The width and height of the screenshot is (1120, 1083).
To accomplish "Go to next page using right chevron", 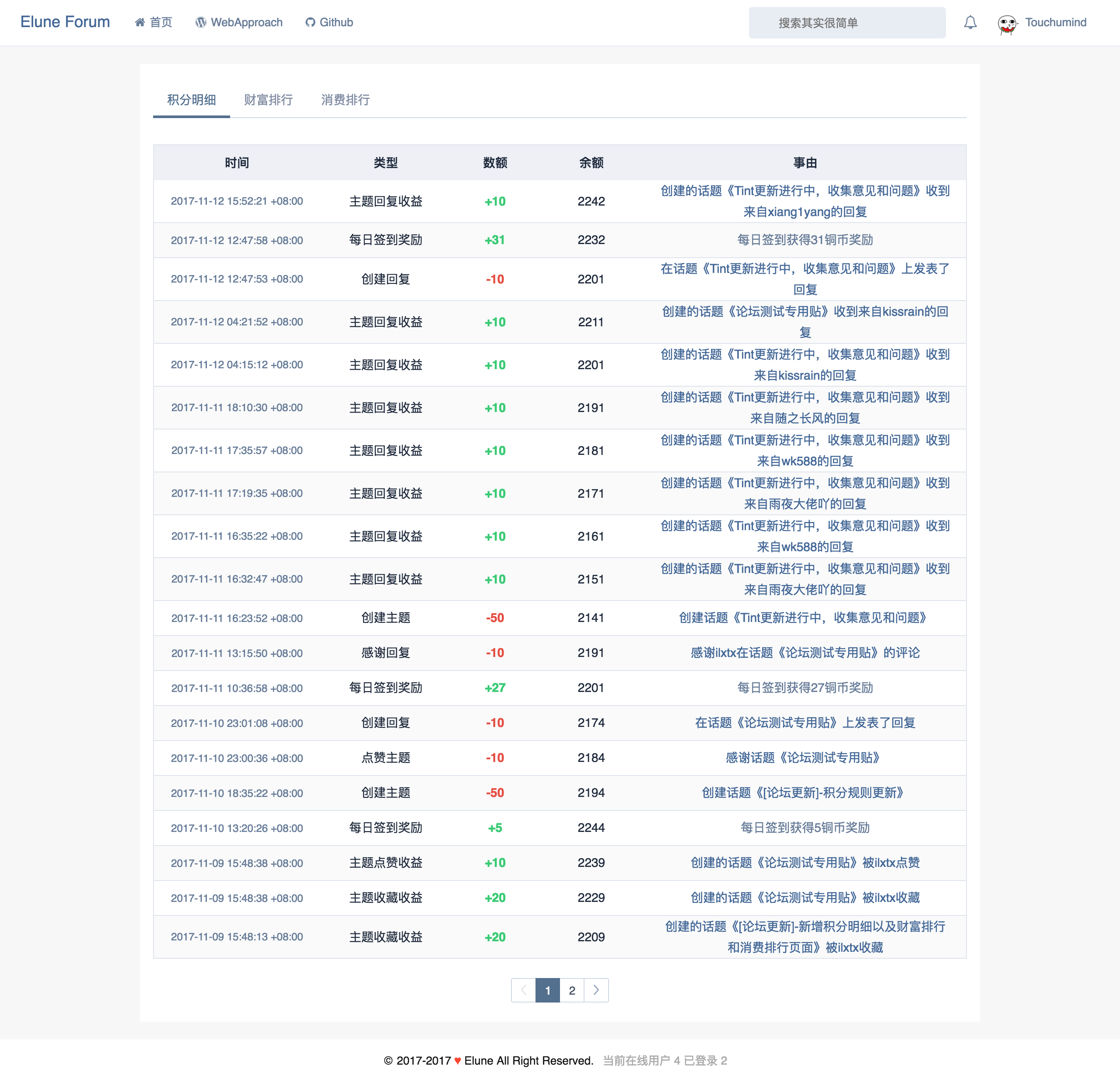I will [x=596, y=990].
